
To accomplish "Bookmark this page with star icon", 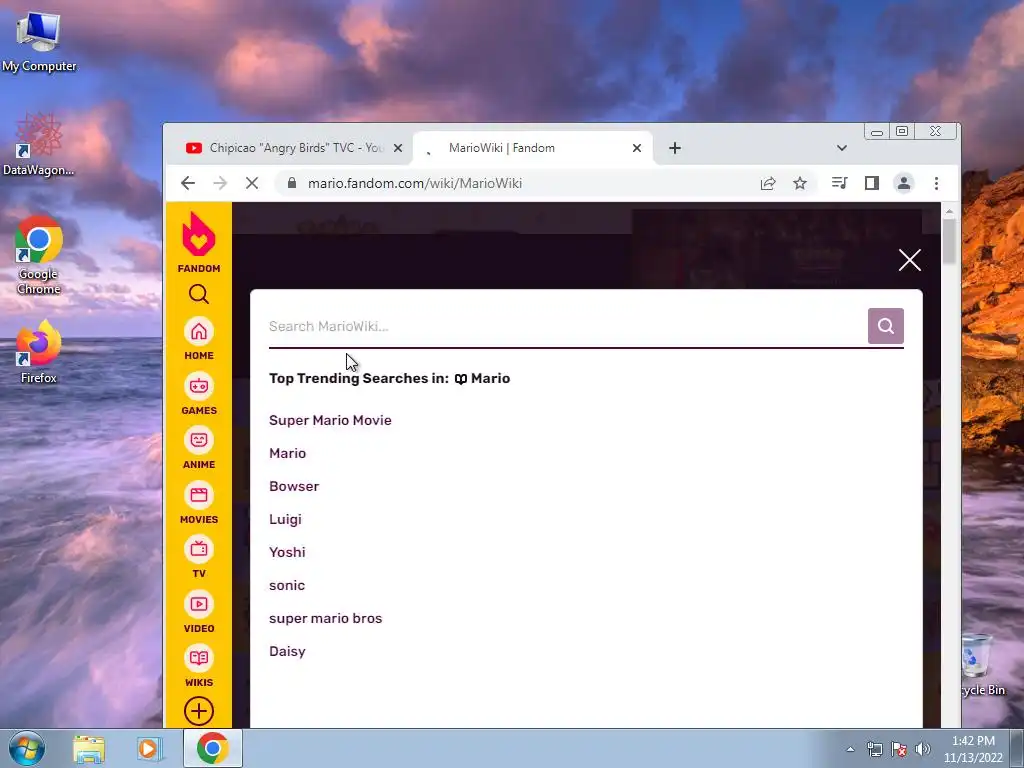I will click(x=800, y=184).
